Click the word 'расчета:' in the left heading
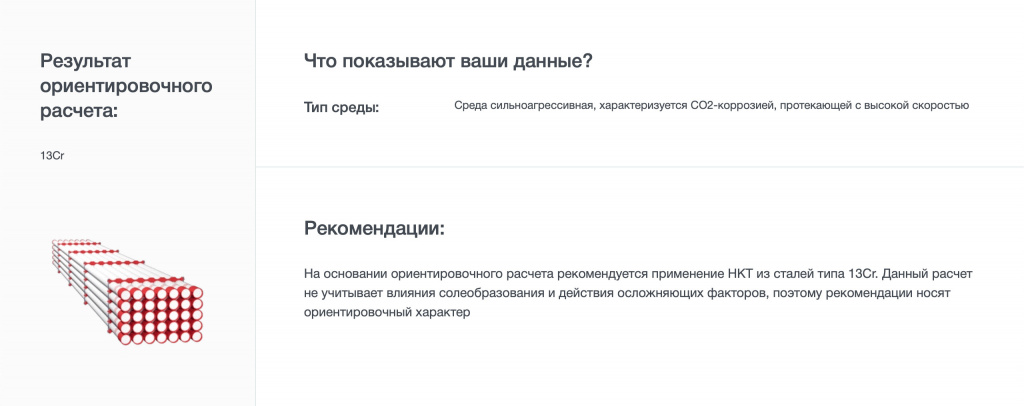 click(x=79, y=109)
